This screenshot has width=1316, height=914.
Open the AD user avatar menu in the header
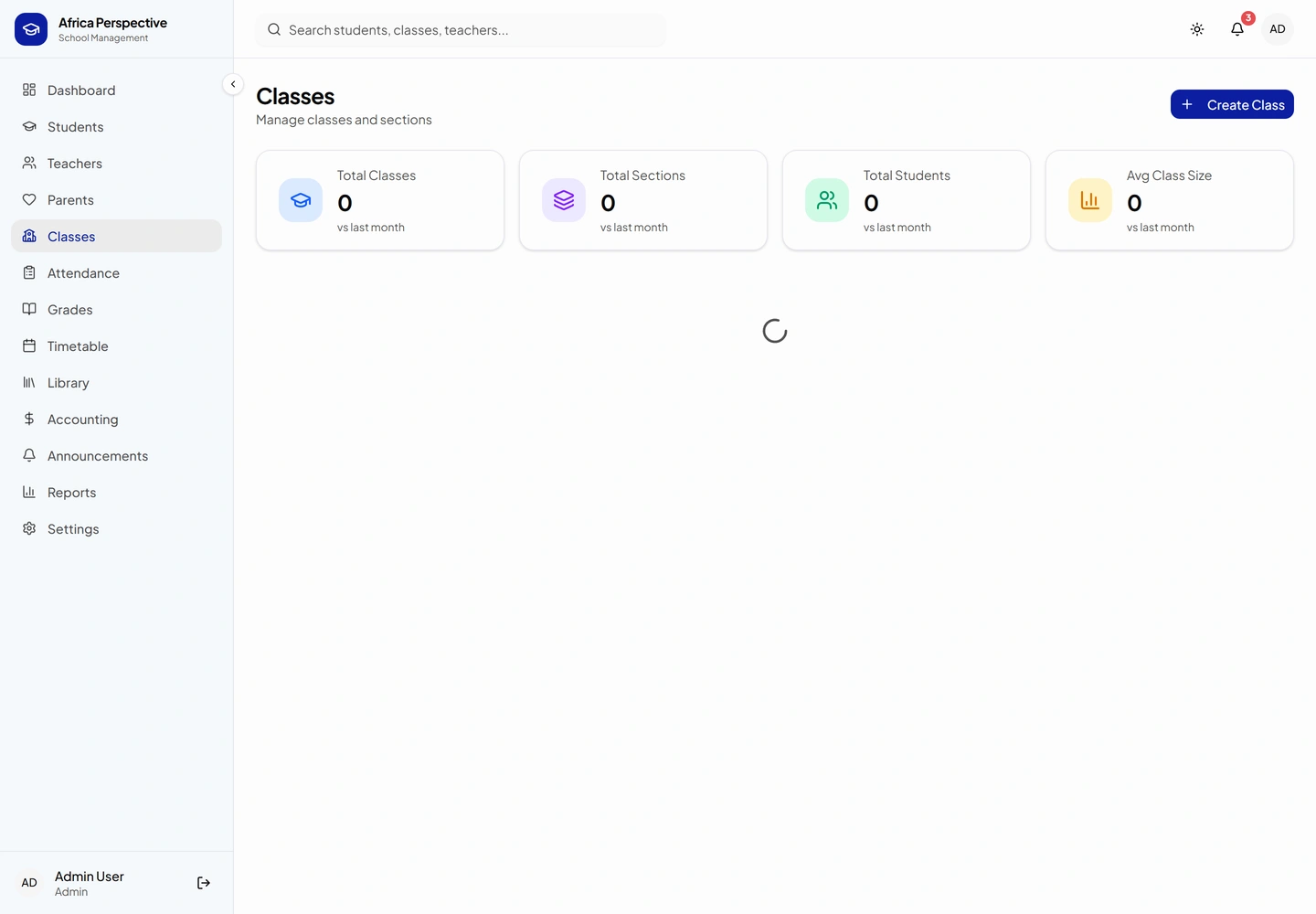click(x=1278, y=29)
